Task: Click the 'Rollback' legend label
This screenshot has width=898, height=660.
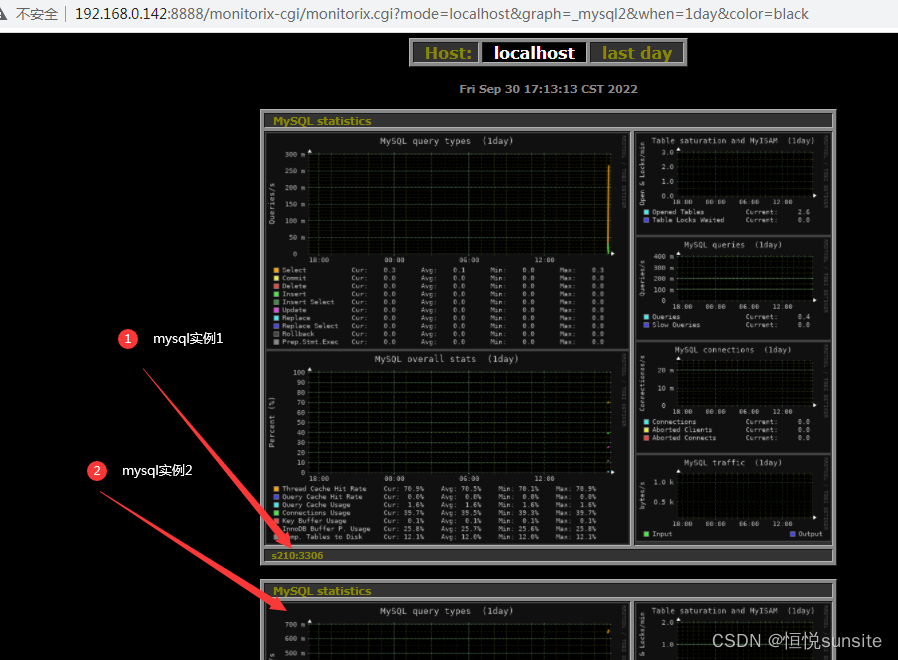Action: (x=298, y=334)
